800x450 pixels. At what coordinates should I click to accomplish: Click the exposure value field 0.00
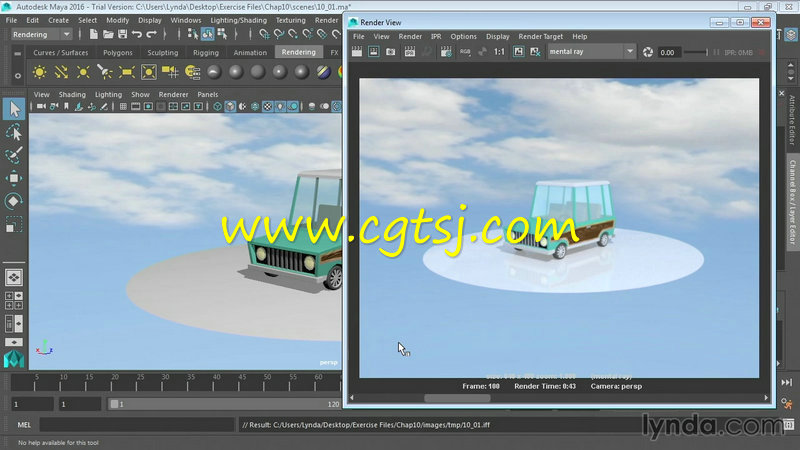[x=668, y=53]
